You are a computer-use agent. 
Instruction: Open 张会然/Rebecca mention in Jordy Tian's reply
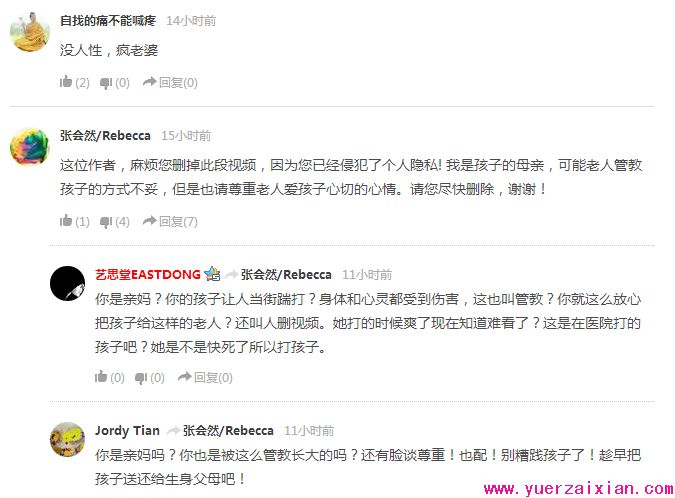228,430
